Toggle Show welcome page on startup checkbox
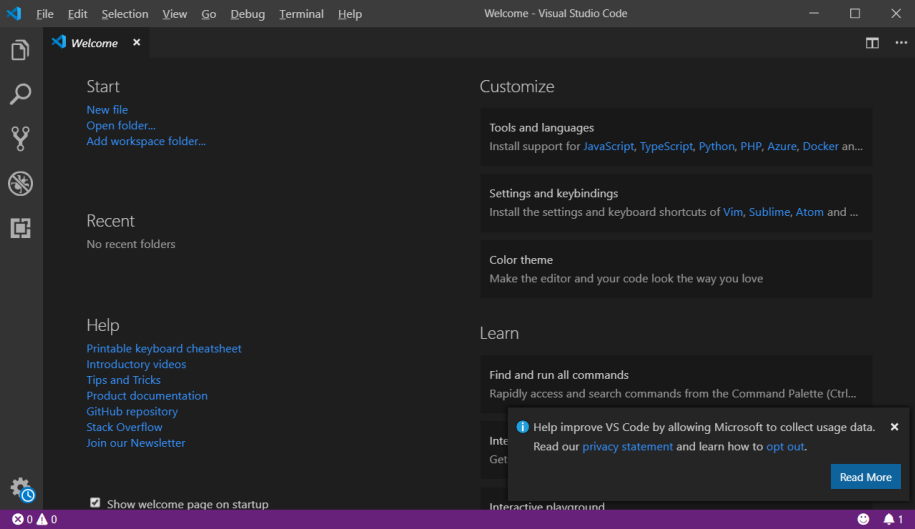 tap(95, 503)
